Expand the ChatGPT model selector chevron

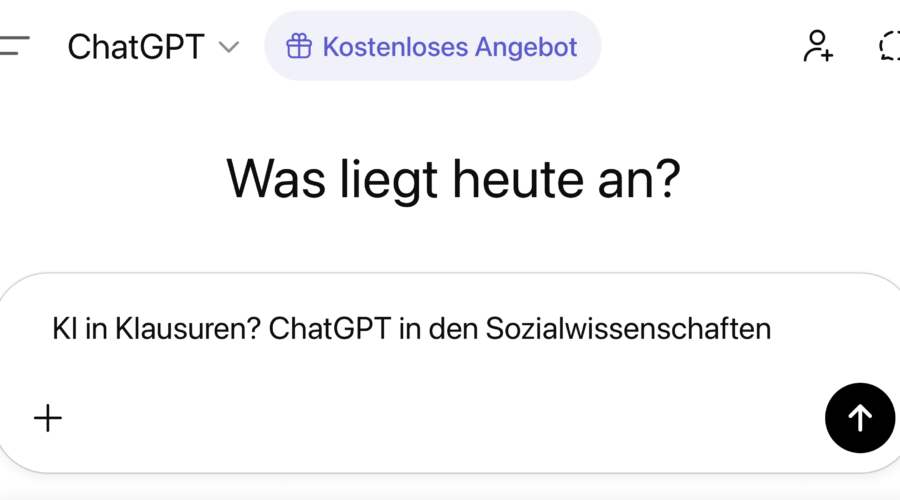(x=229, y=47)
